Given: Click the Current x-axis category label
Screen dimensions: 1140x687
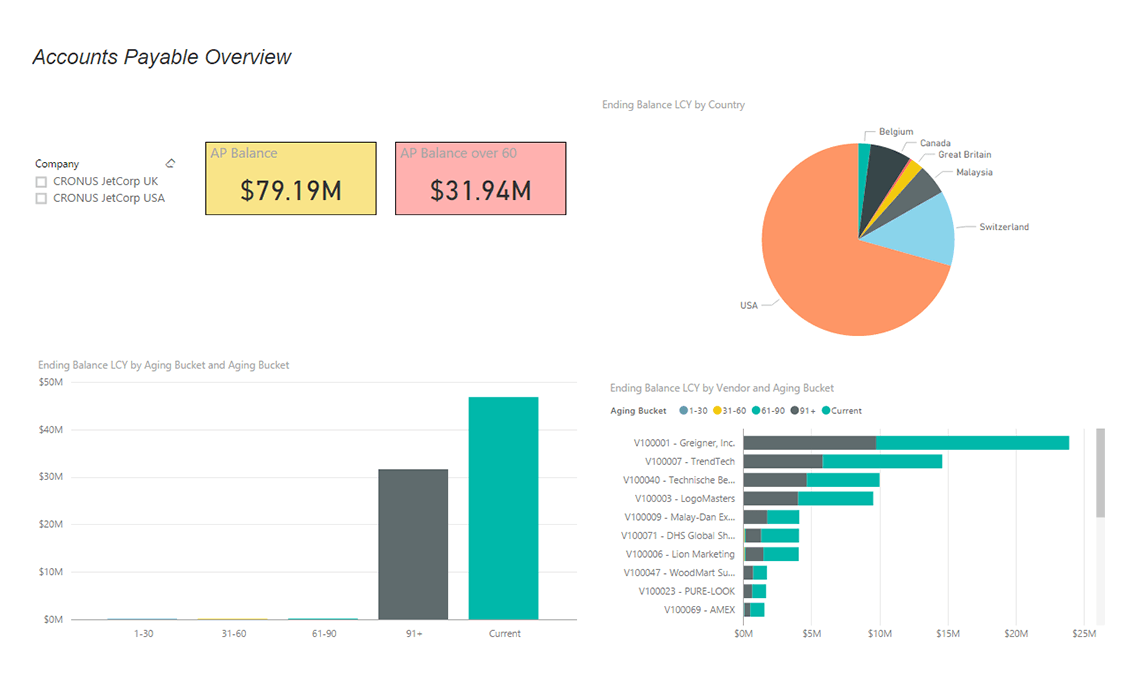Looking at the screenshot, I should click(x=505, y=634).
